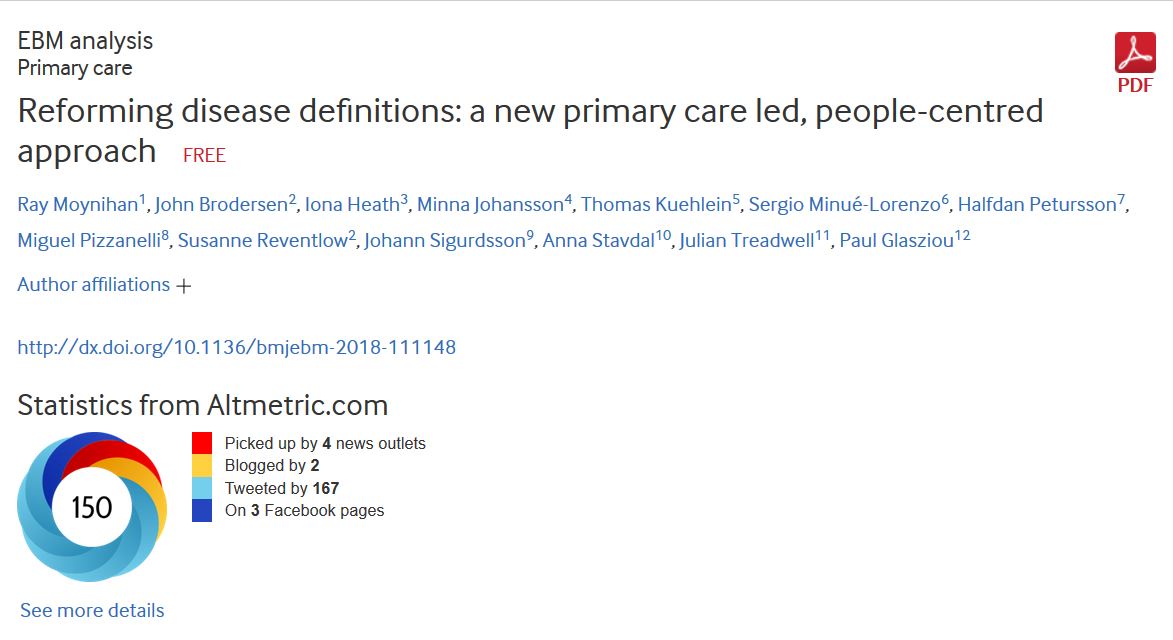Image resolution: width=1173 pixels, height=640 pixels.
Task: Click the yellow Blogged legend square
Action: pyautogui.click(x=202, y=465)
